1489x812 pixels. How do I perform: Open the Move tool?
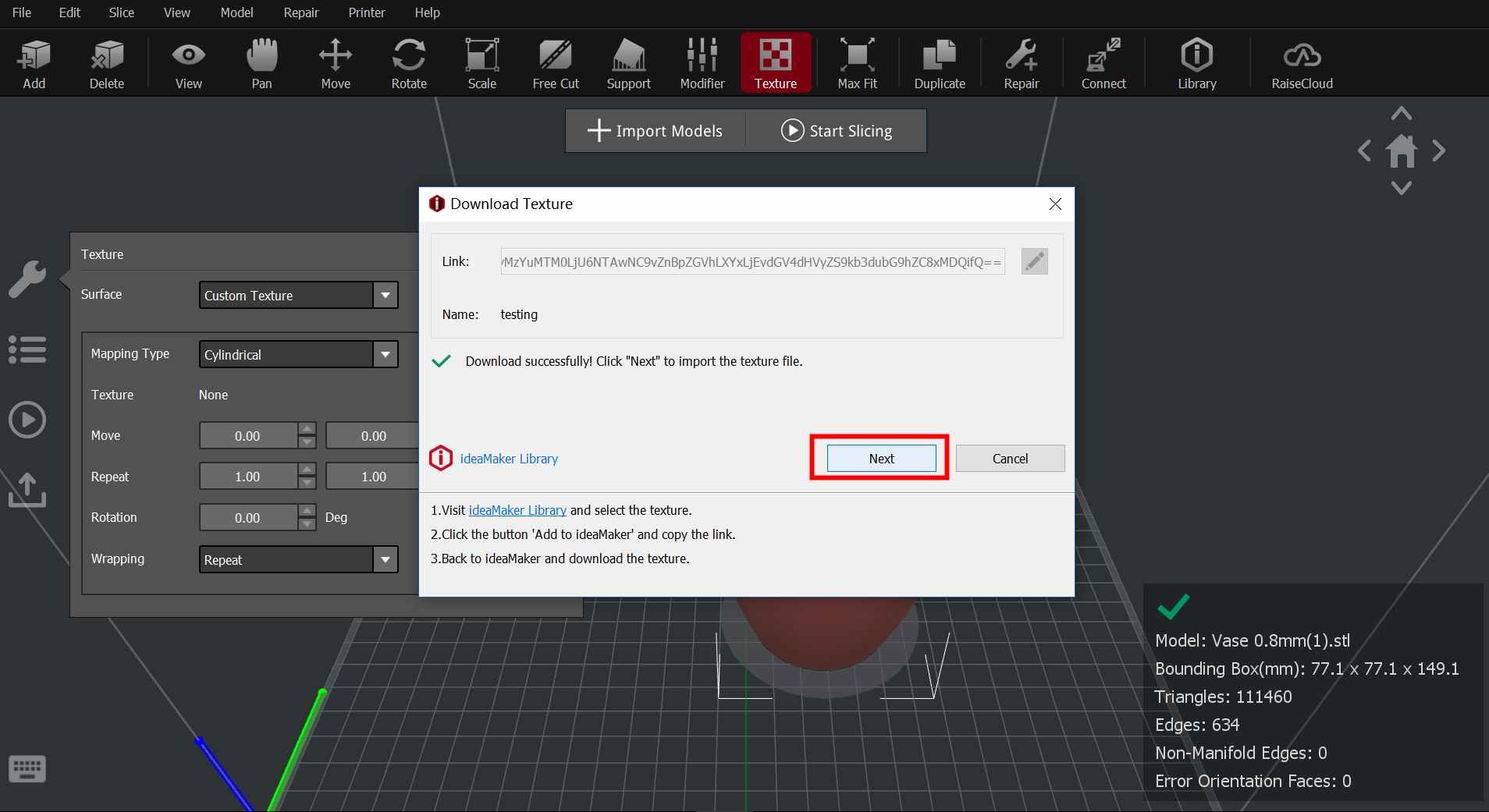(x=335, y=62)
